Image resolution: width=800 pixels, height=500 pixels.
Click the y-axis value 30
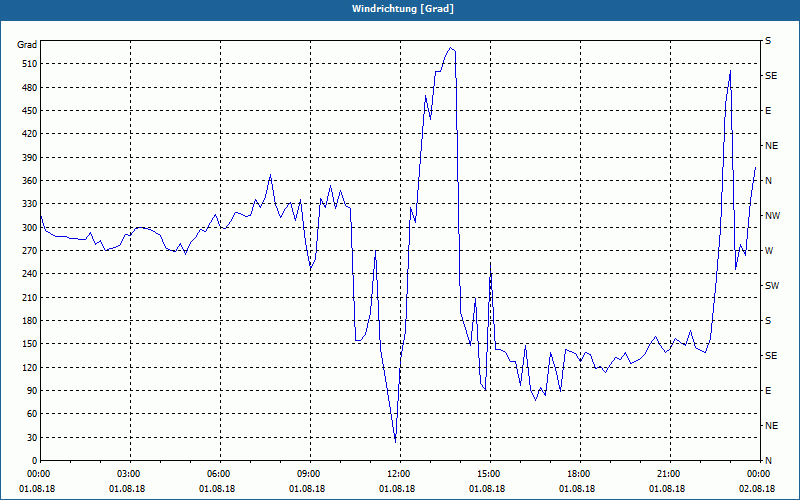coord(32,437)
